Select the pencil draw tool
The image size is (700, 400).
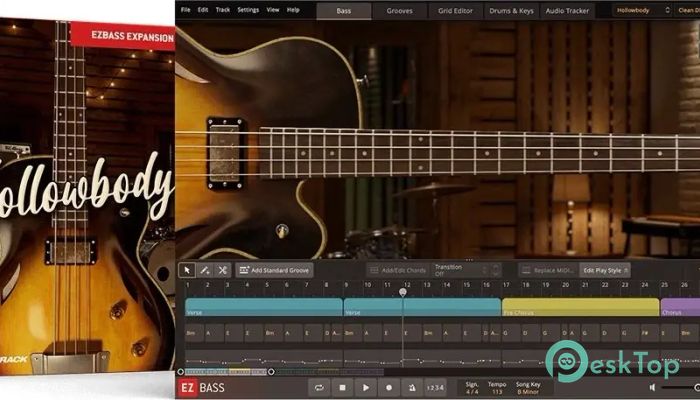pos(205,270)
